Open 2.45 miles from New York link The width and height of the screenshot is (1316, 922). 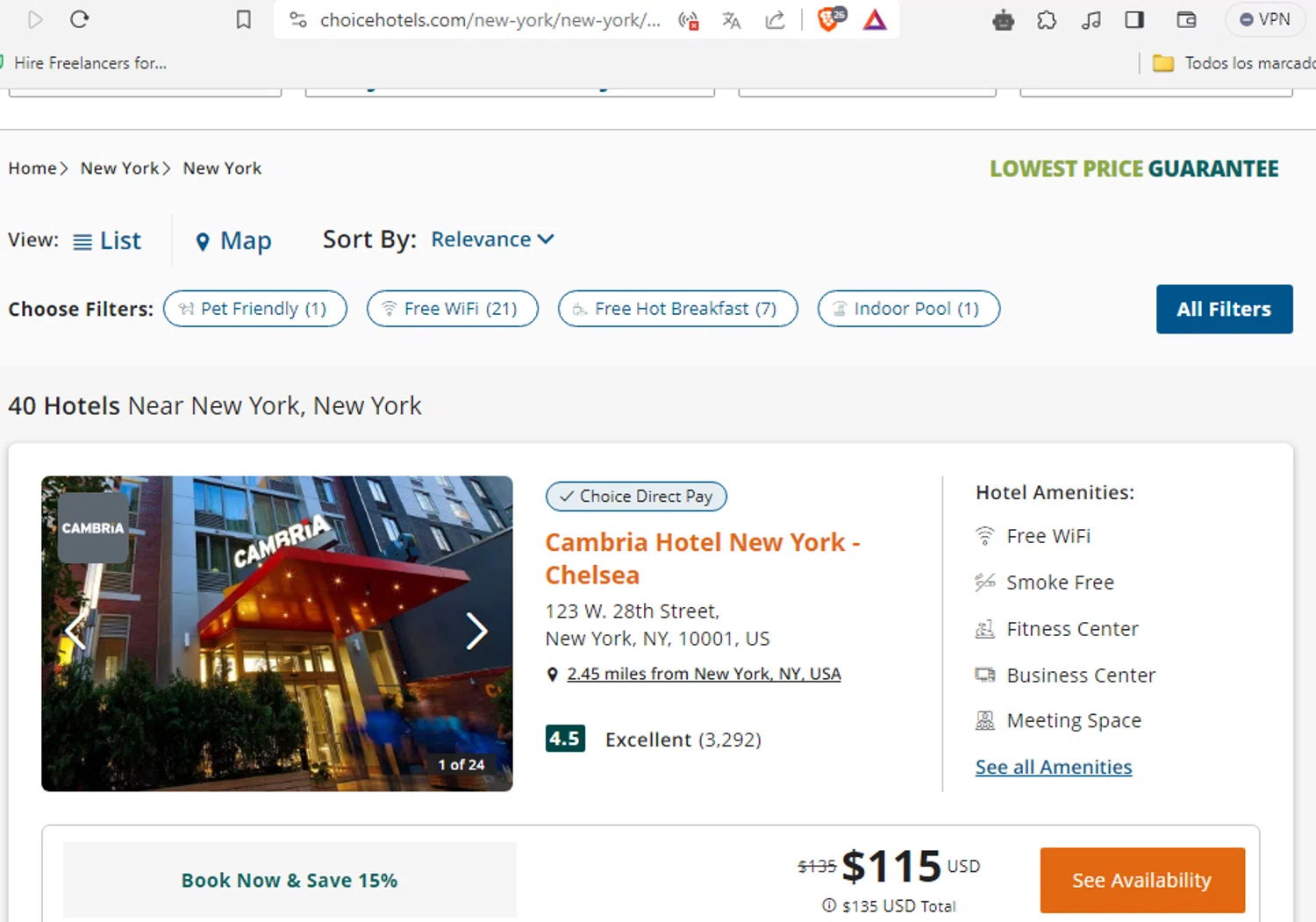click(704, 674)
